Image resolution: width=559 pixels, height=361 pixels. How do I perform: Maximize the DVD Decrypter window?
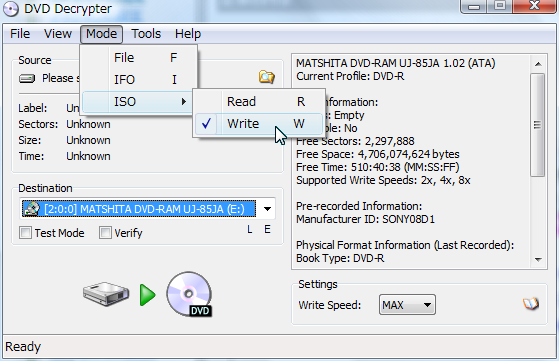pyautogui.click(x=499, y=6)
